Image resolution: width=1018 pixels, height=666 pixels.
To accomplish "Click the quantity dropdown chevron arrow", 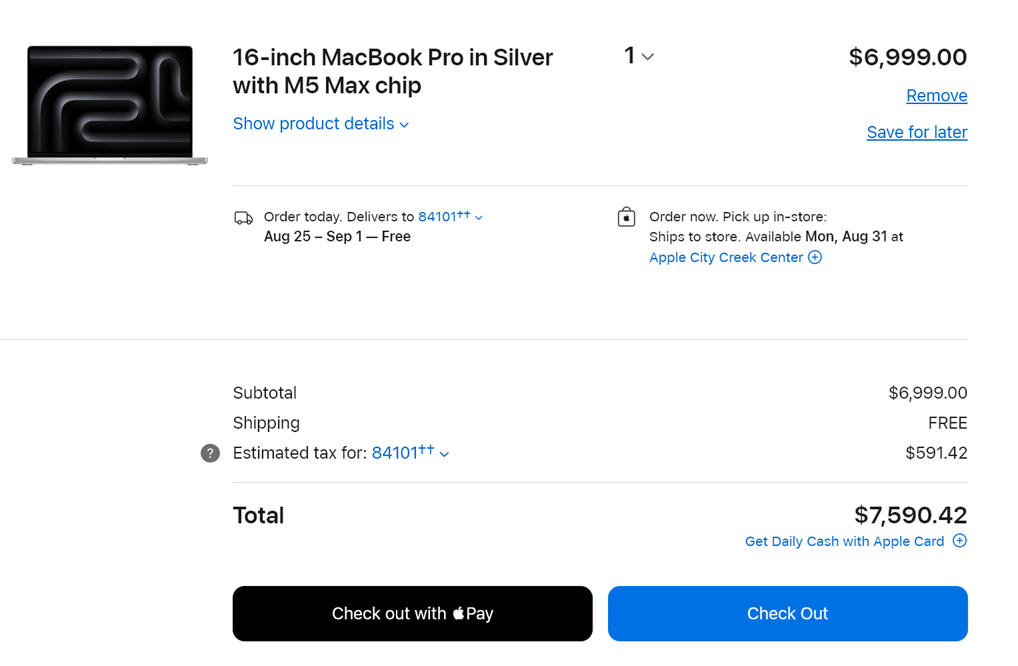I will (647, 57).
